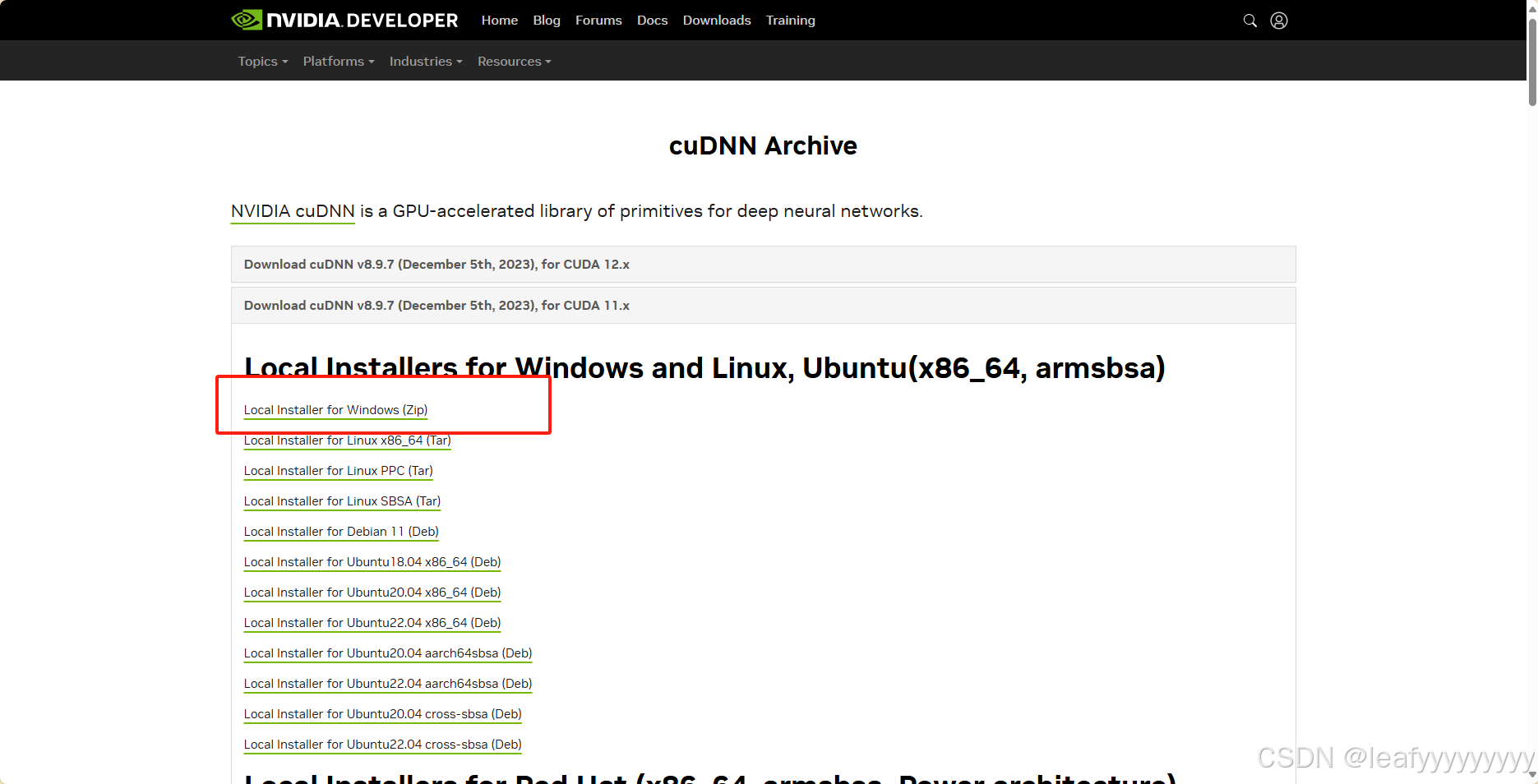Open the Training menu item
Image resolution: width=1538 pixels, height=784 pixels.
coord(791,21)
